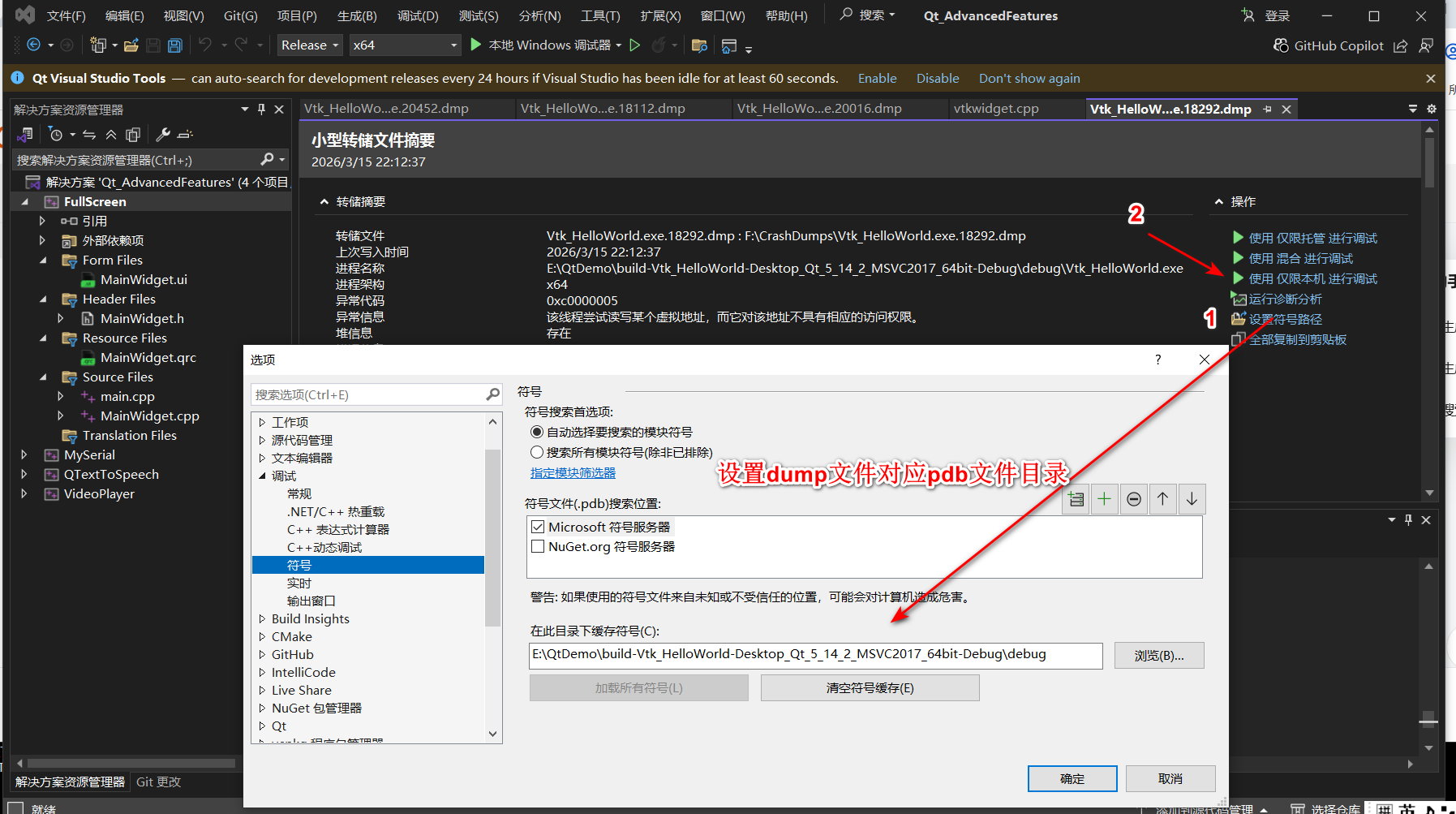Collapse the 调试 options category
The image size is (1456, 814).
tap(262, 476)
